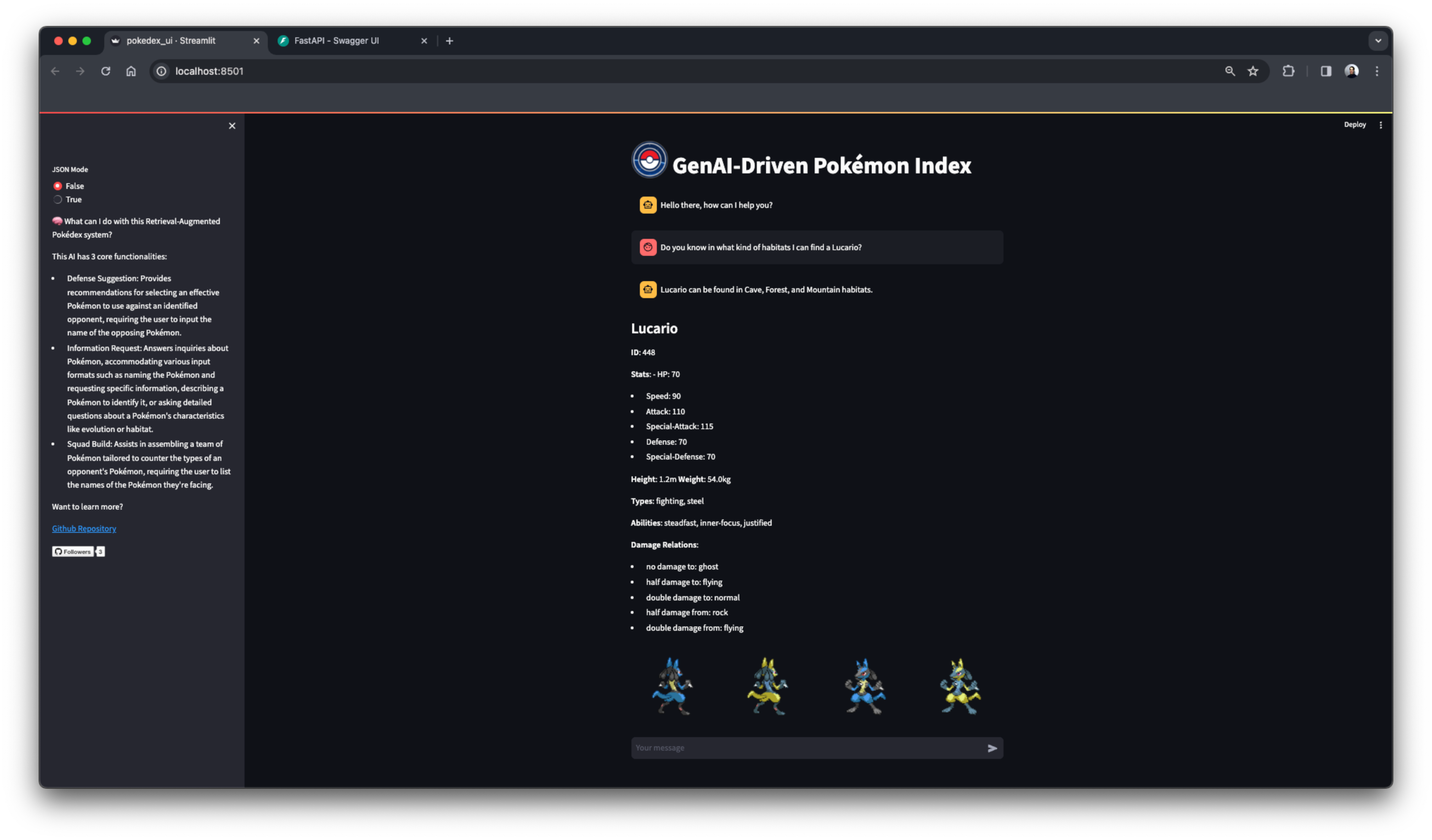Click 'Types: fighting, steel' line
Screen dimensions: 1432x840
click(667, 501)
